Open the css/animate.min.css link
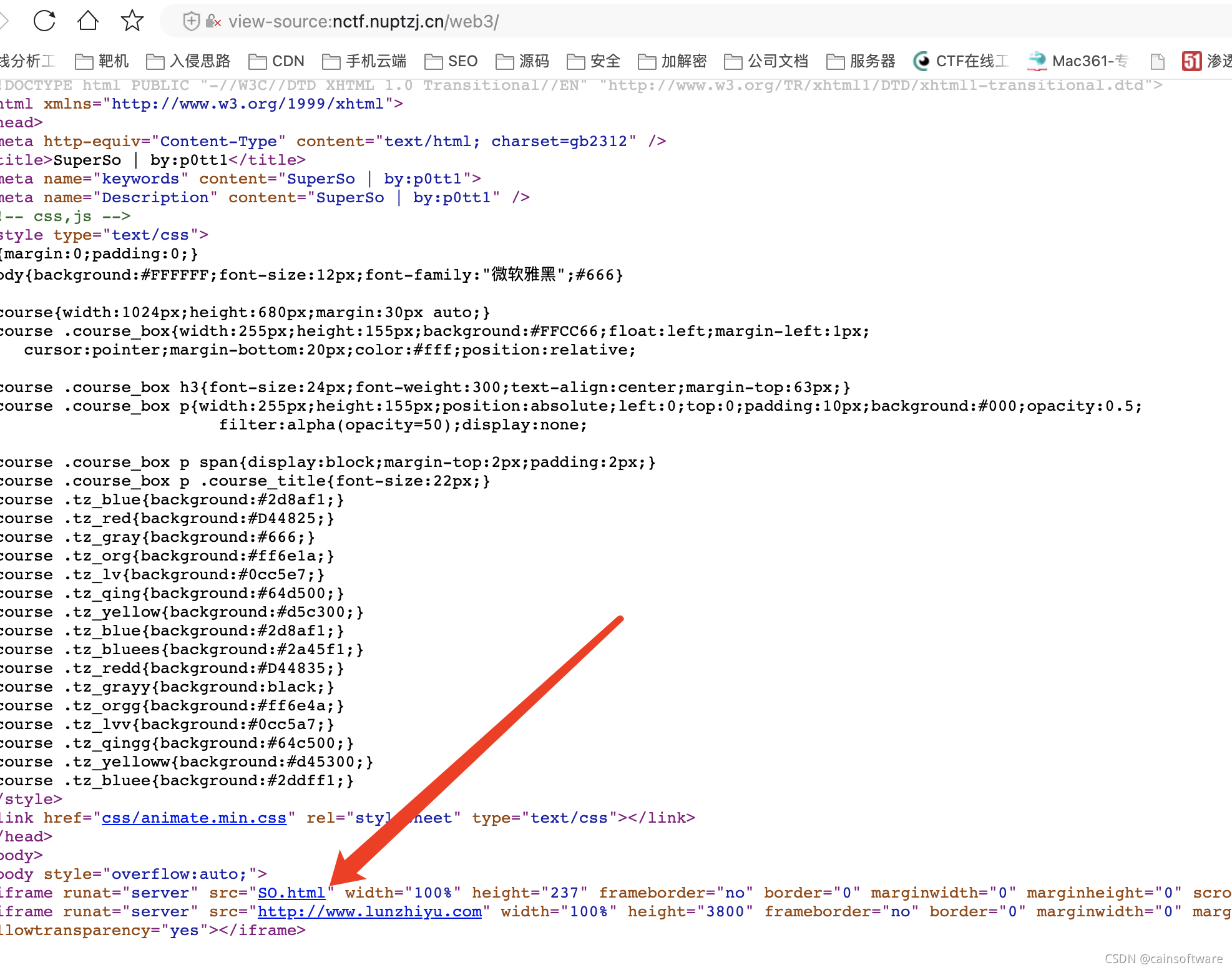 click(194, 818)
